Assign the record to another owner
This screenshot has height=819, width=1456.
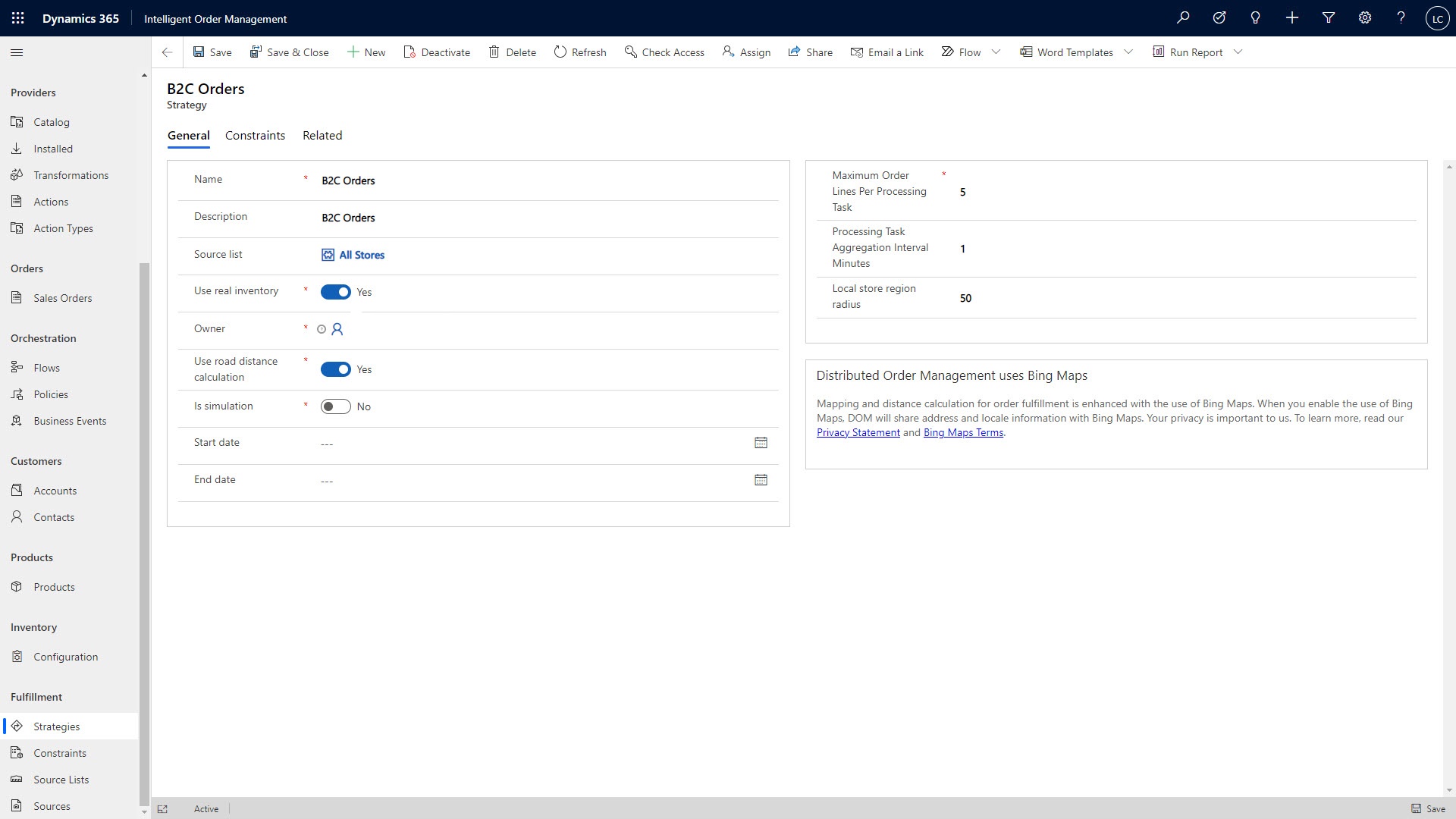point(746,52)
